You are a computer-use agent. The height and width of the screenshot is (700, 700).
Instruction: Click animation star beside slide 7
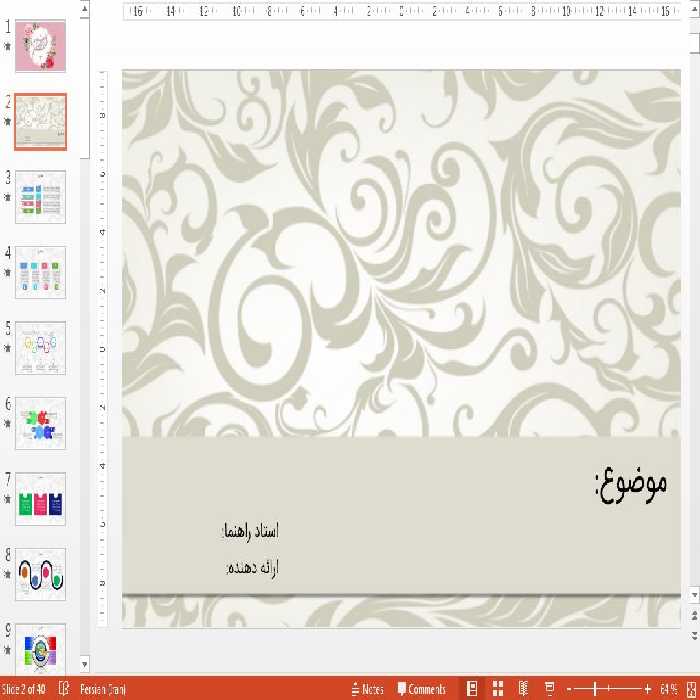7,499
